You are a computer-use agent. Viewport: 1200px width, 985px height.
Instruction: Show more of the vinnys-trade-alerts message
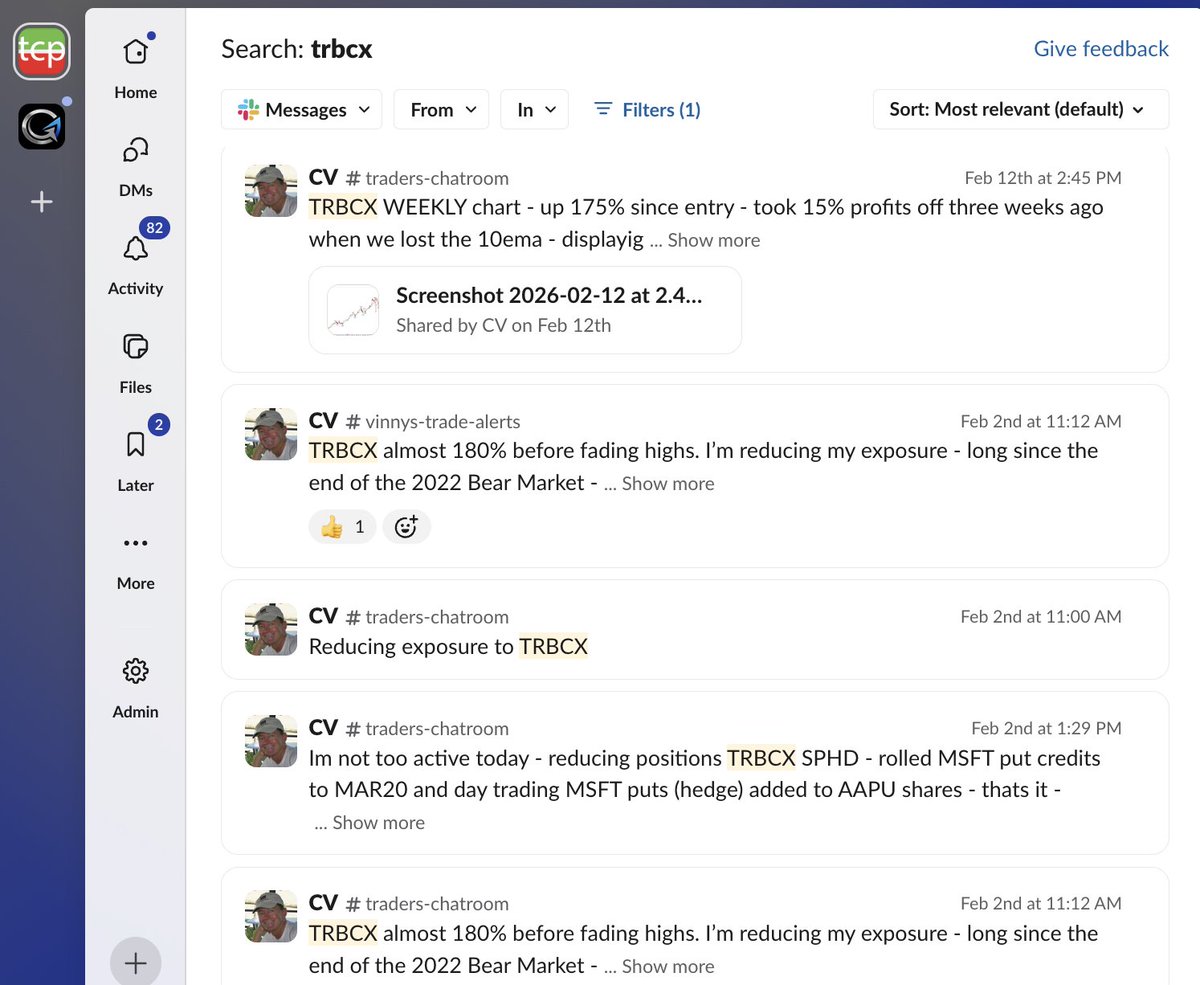click(x=668, y=483)
